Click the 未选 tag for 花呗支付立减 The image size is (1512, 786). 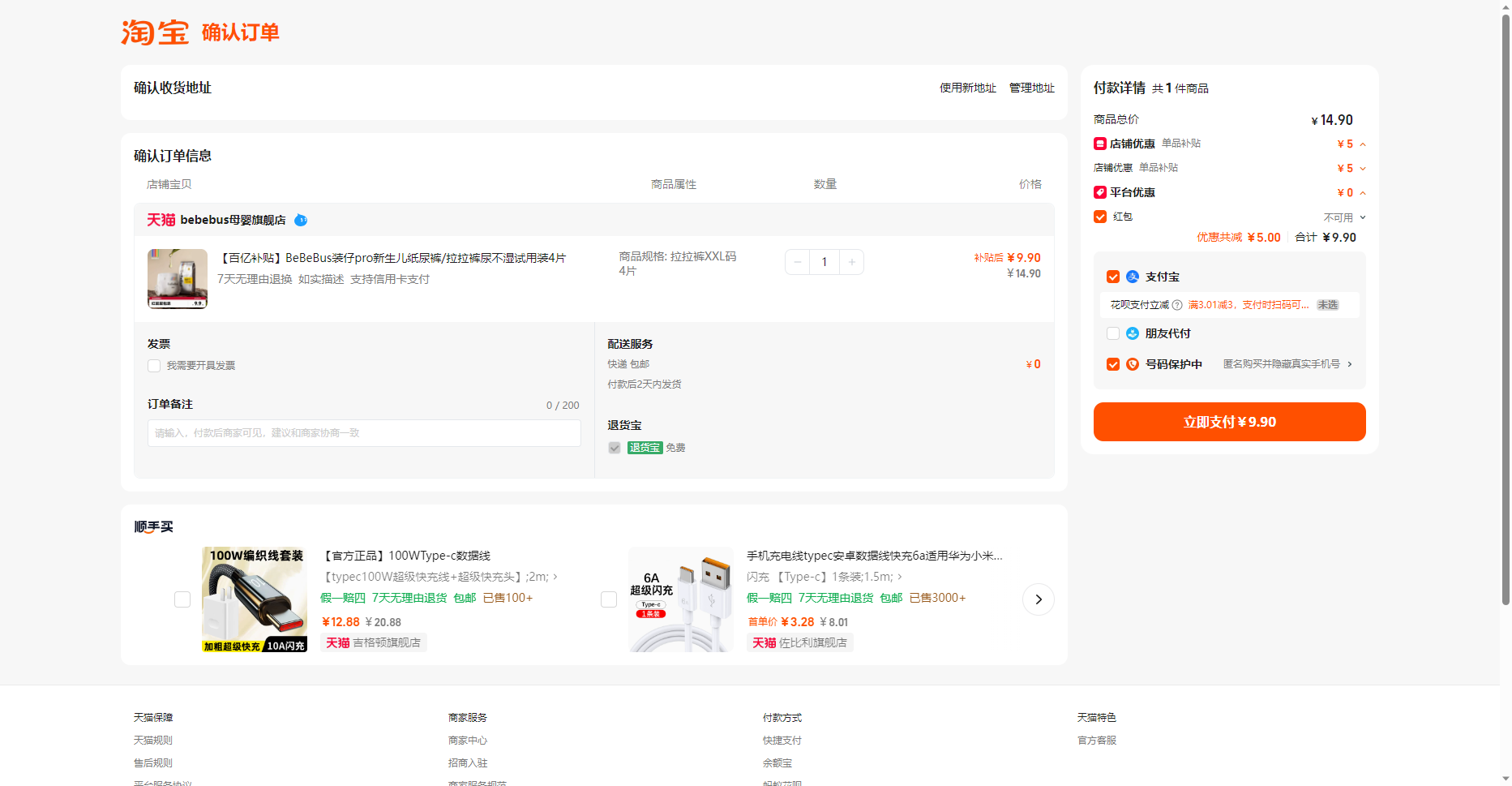coord(1328,305)
